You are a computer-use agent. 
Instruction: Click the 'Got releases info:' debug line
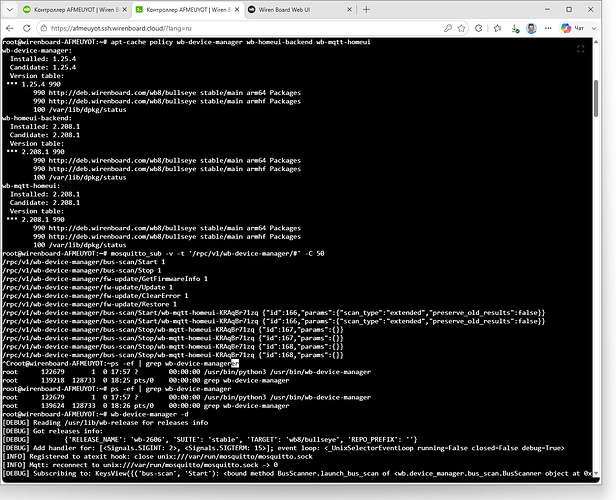coord(53,431)
